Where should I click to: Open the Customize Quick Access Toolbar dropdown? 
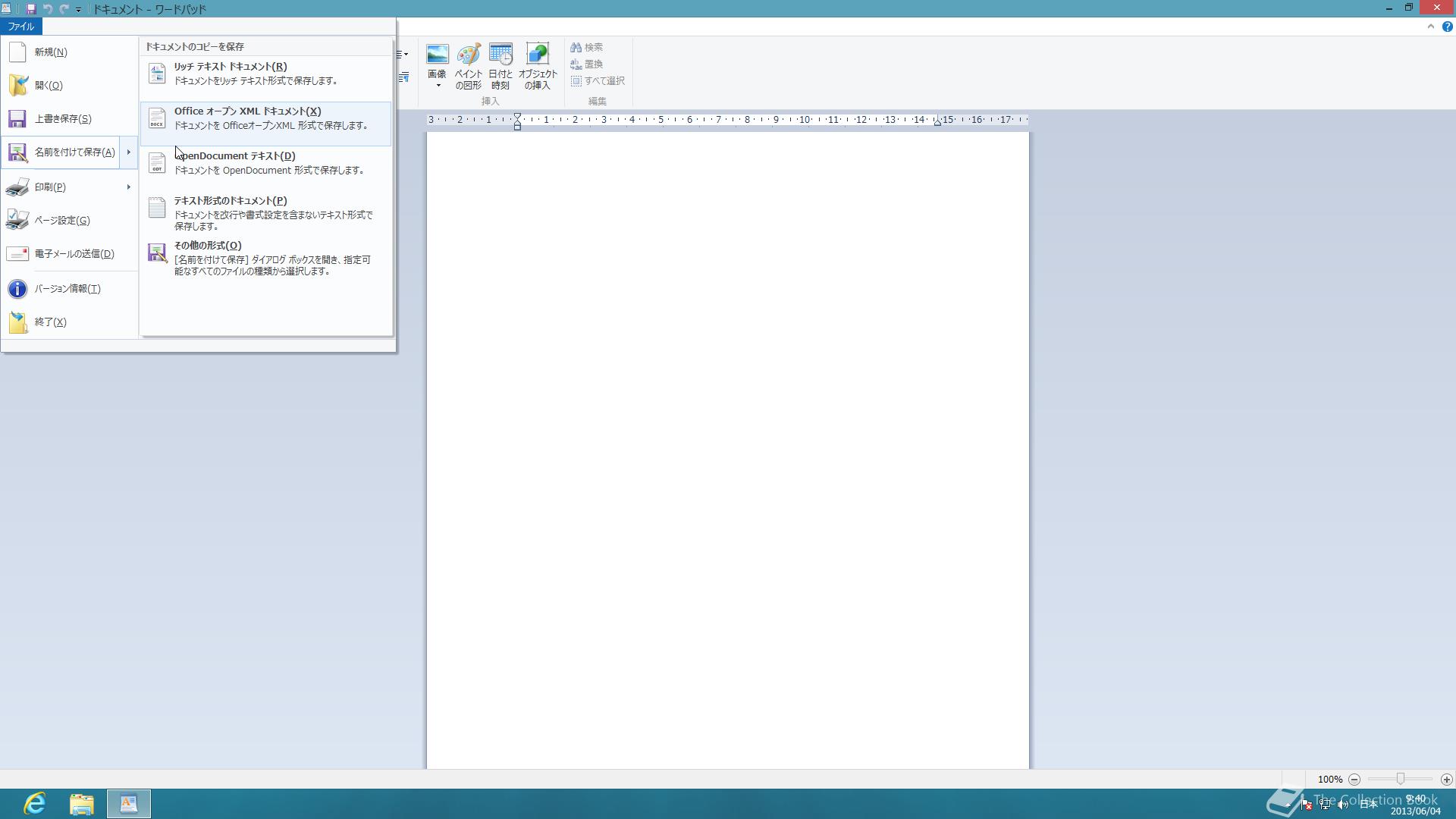pos(78,10)
